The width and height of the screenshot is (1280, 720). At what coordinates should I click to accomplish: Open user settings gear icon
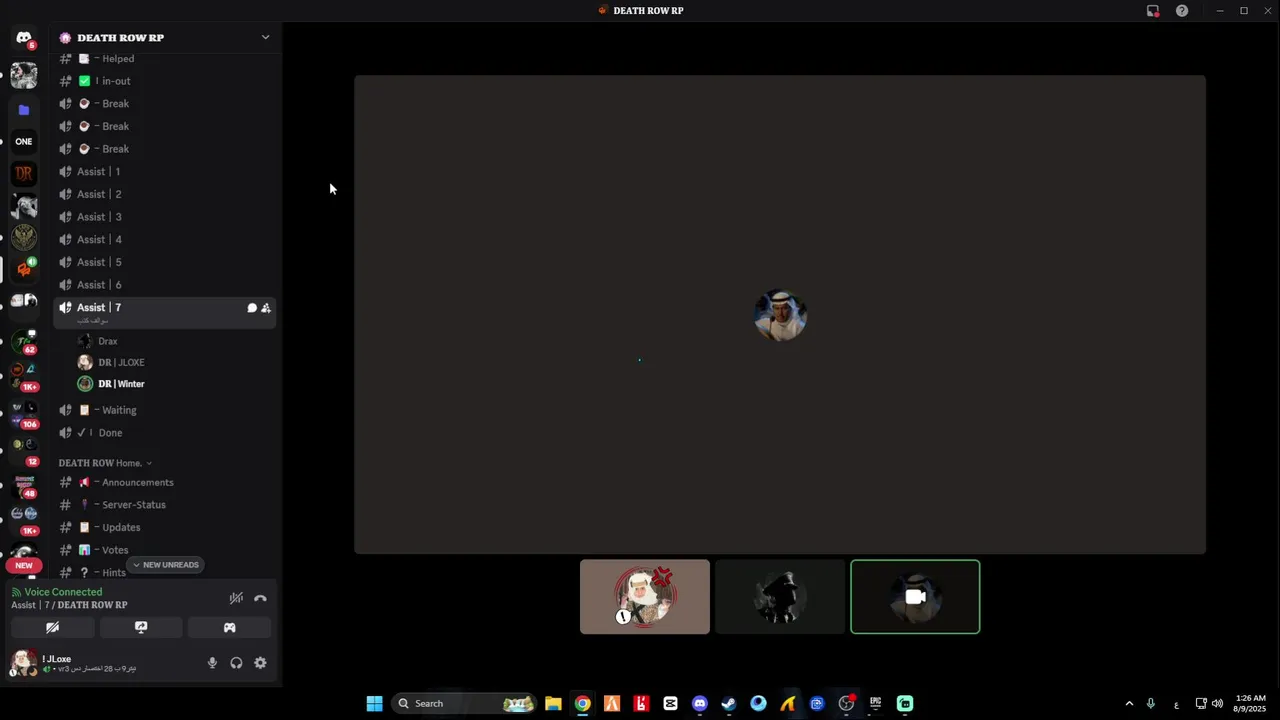pyautogui.click(x=260, y=663)
